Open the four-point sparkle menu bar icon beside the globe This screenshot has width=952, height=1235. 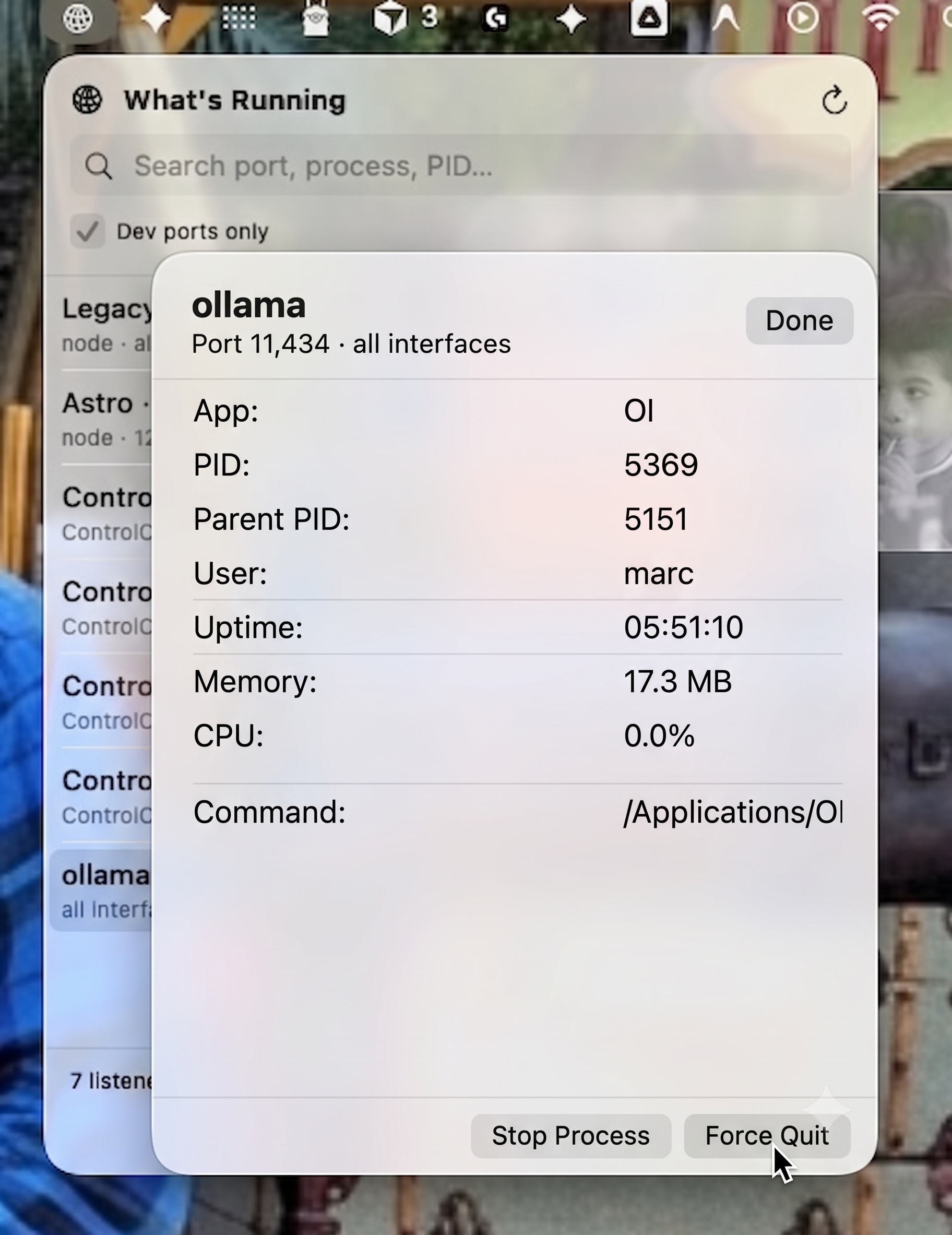coord(157,19)
